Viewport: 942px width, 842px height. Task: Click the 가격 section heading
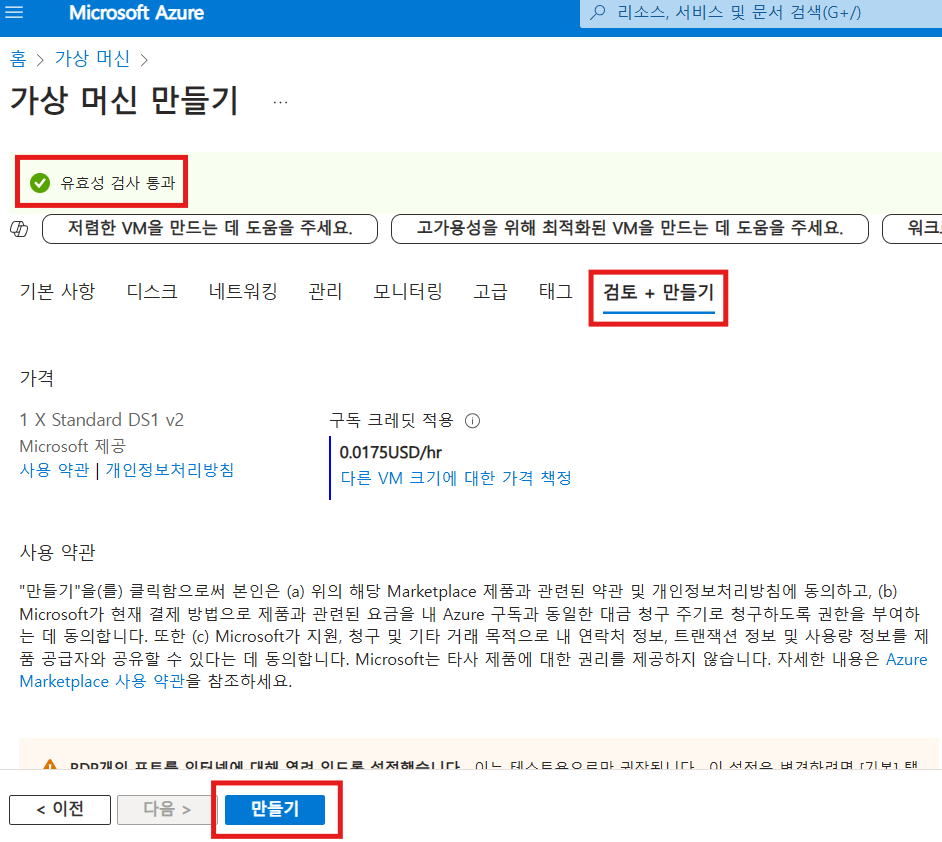[37, 378]
